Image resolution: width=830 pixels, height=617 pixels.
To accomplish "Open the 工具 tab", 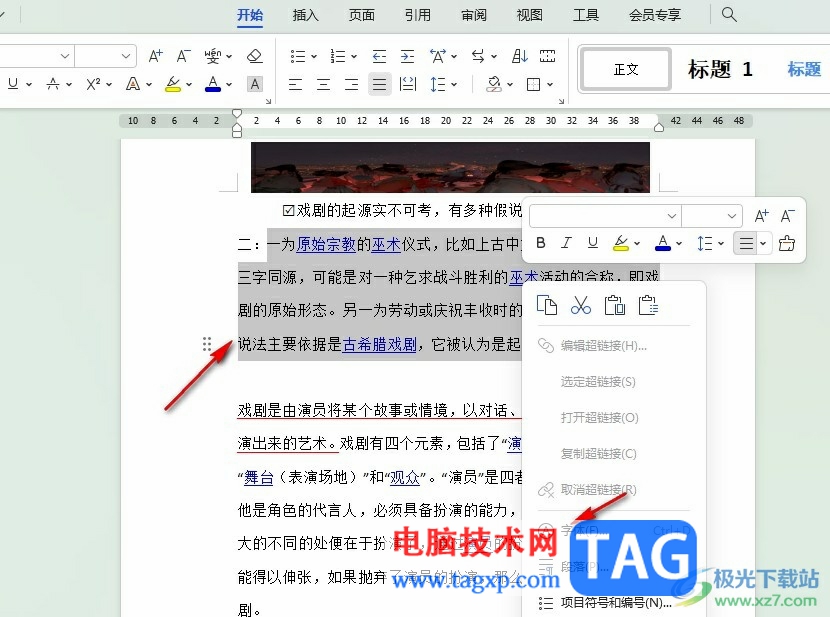I will [x=586, y=15].
